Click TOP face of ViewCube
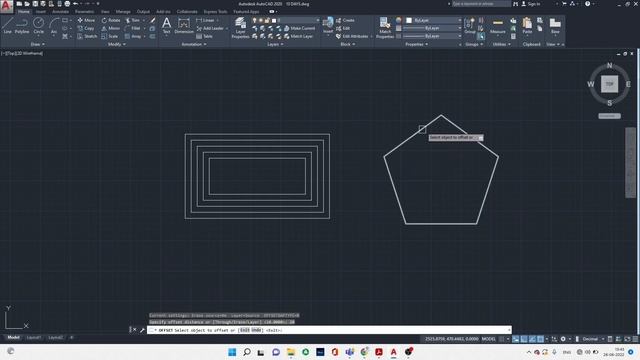 [x=609, y=84]
